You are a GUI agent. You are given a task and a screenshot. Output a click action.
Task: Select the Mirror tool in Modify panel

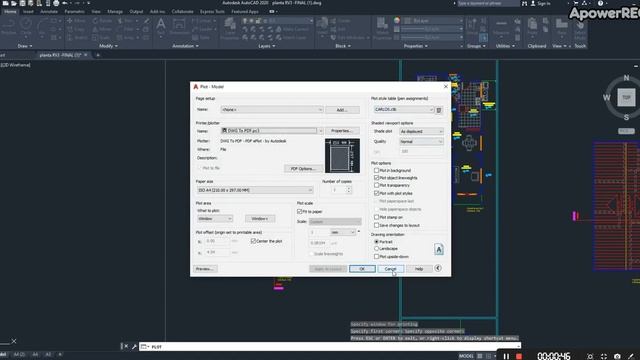point(102,29)
